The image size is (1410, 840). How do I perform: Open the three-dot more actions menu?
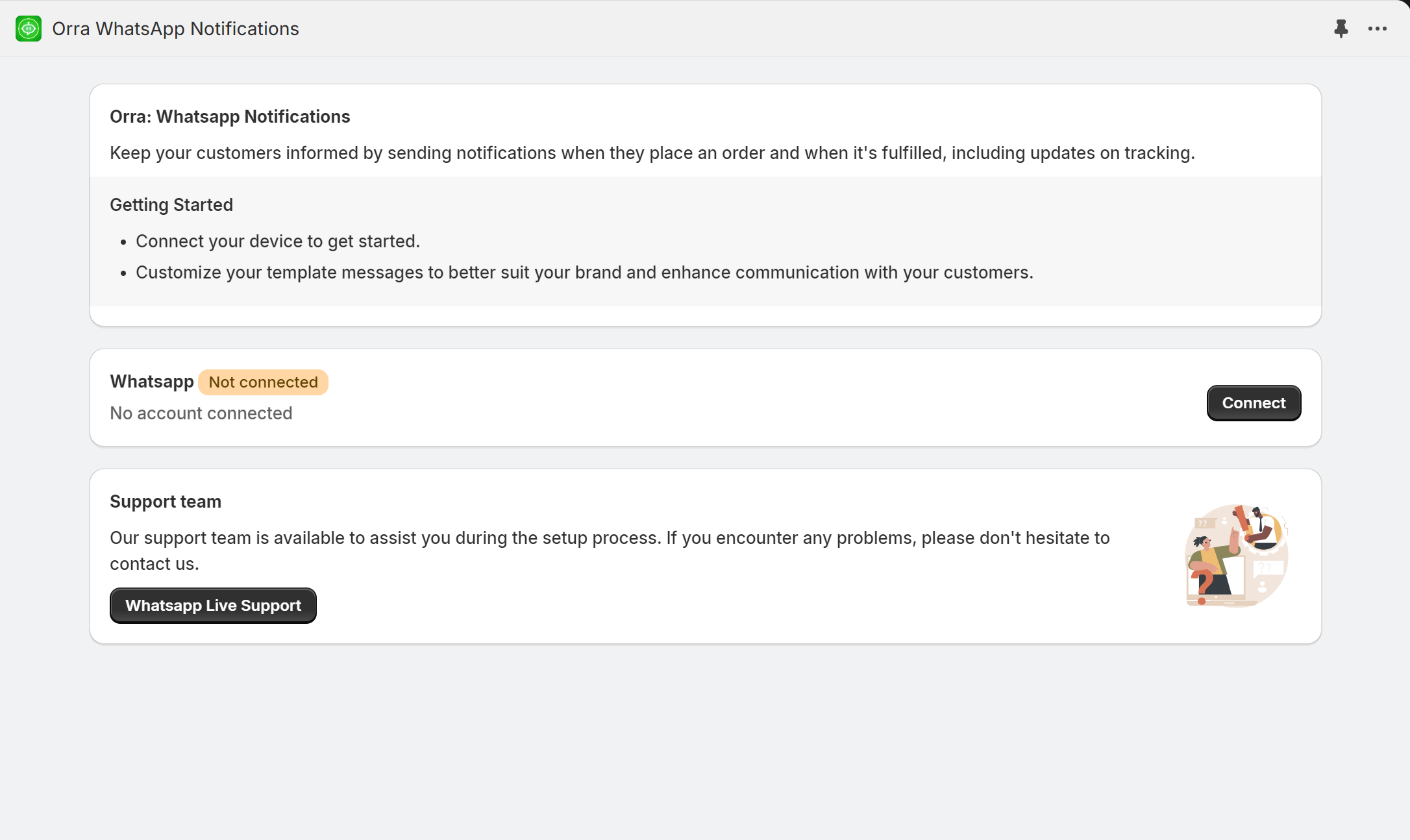pyautogui.click(x=1377, y=29)
